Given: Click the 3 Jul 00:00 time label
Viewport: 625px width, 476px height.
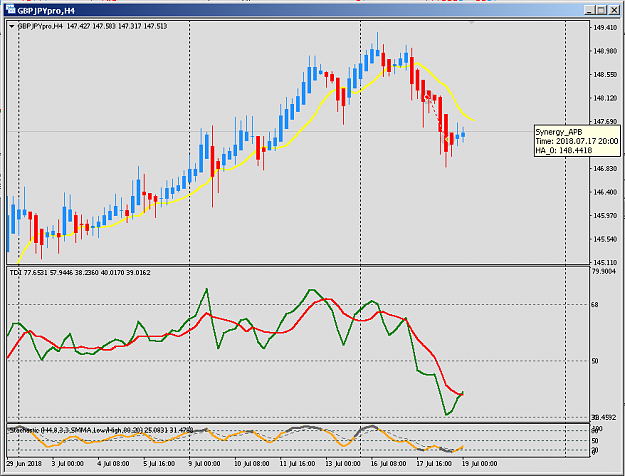Looking at the screenshot, I should (x=68, y=464).
